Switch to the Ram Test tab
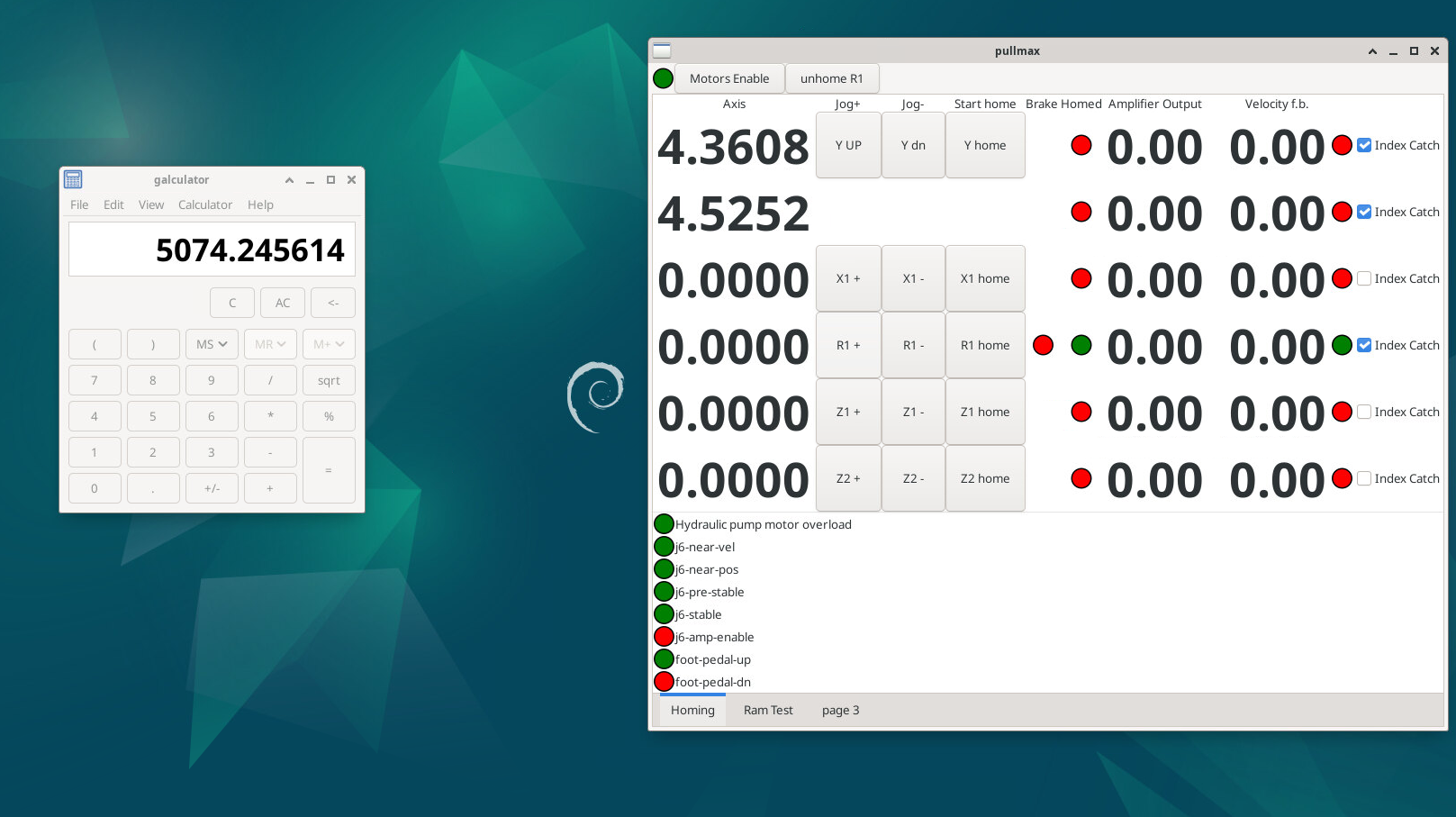 click(x=768, y=710)
